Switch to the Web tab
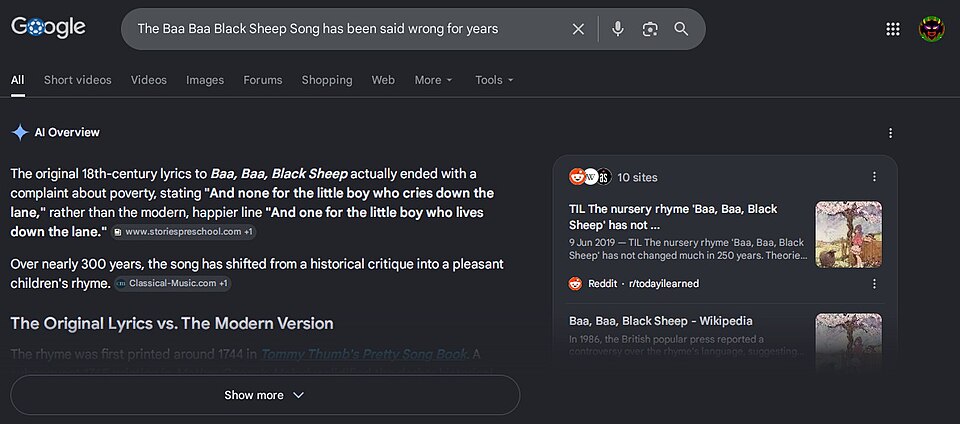The height and width of the screenshot is (424, 960). pyautogui.click(x=383, y=80)
